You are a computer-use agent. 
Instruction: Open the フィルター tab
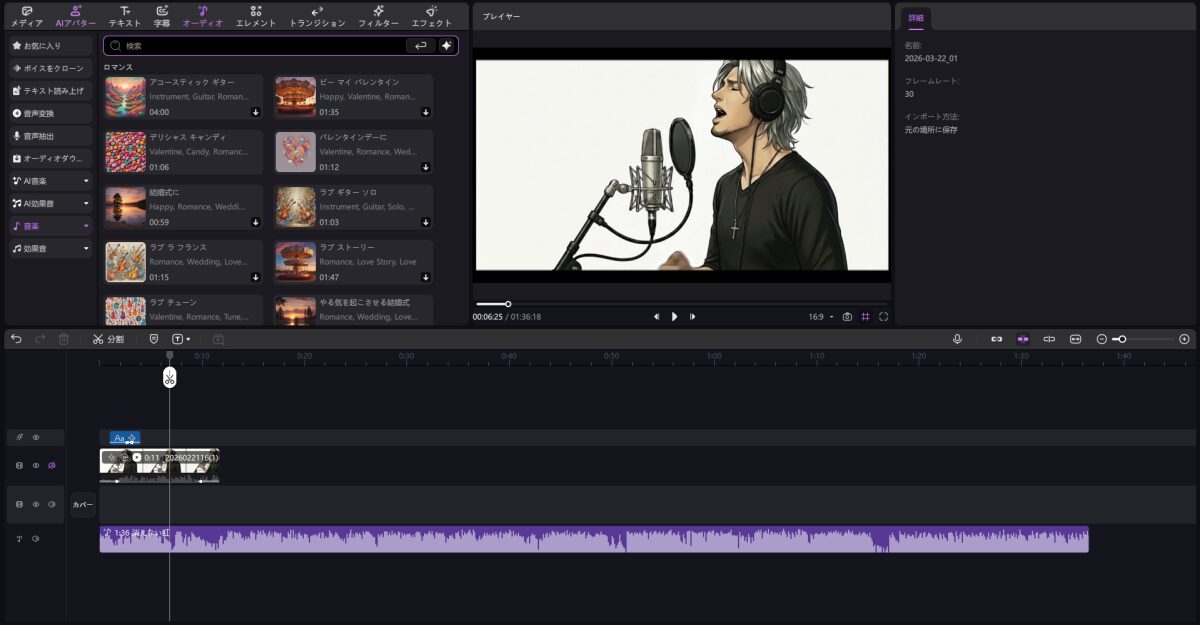[x=378, y=16]
